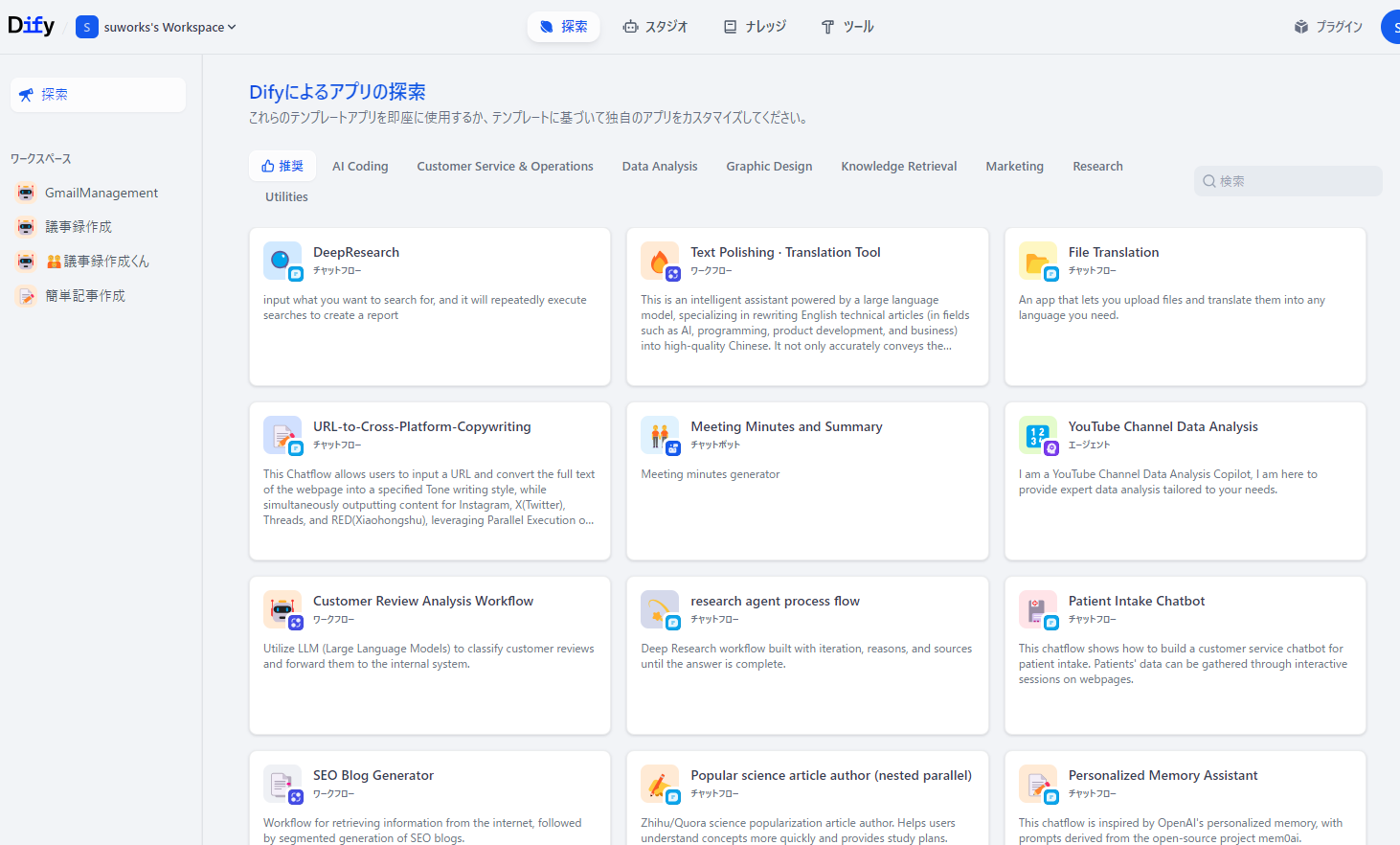This screenshot has height=845, width=1400.
Task: Focus the 検索 search field
Action: (1288, 181)
